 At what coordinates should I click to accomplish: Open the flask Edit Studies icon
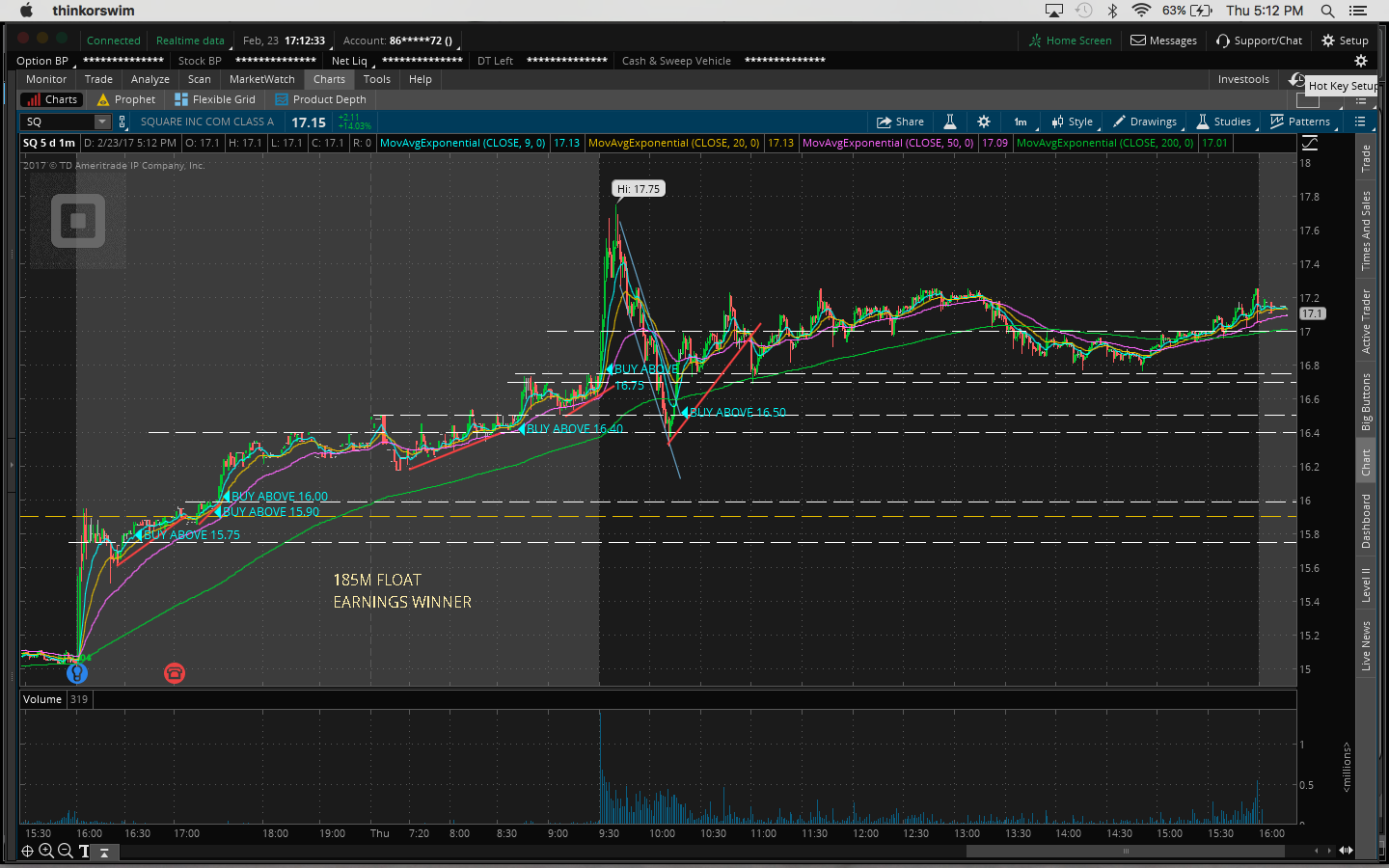(x=950, y=122)
